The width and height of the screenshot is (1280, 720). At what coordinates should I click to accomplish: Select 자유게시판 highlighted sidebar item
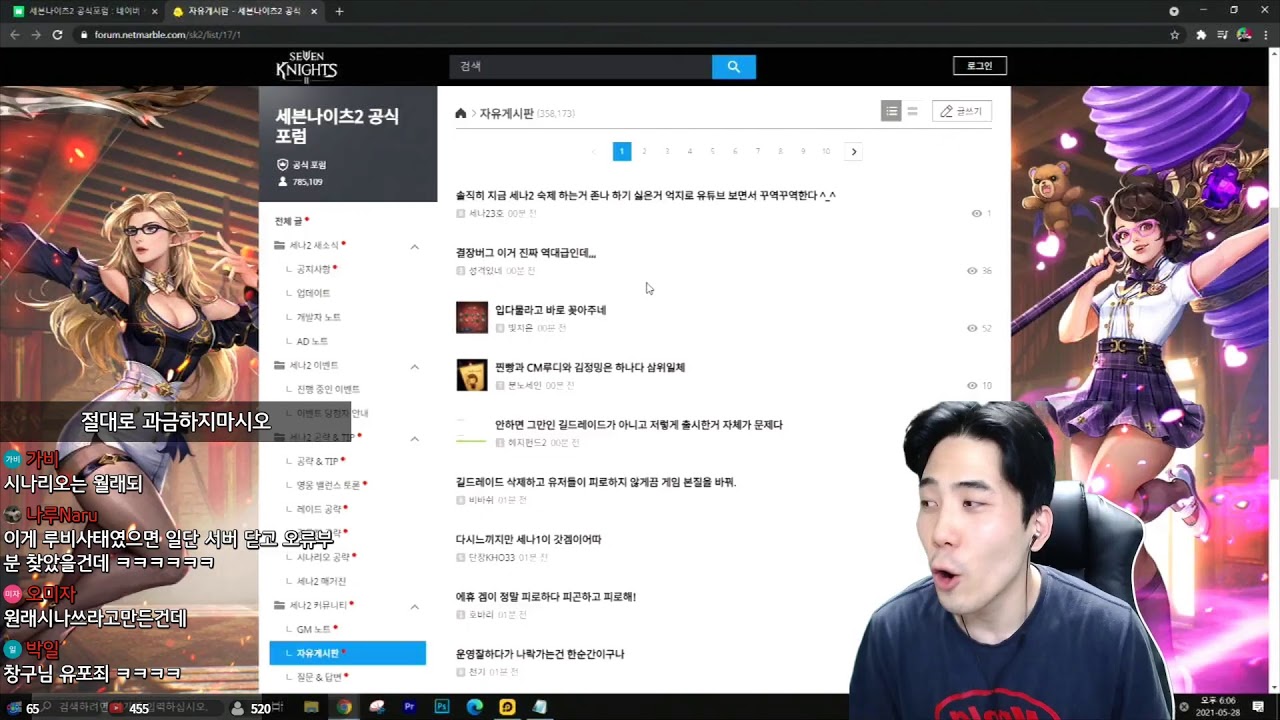(x=347, y=653)
